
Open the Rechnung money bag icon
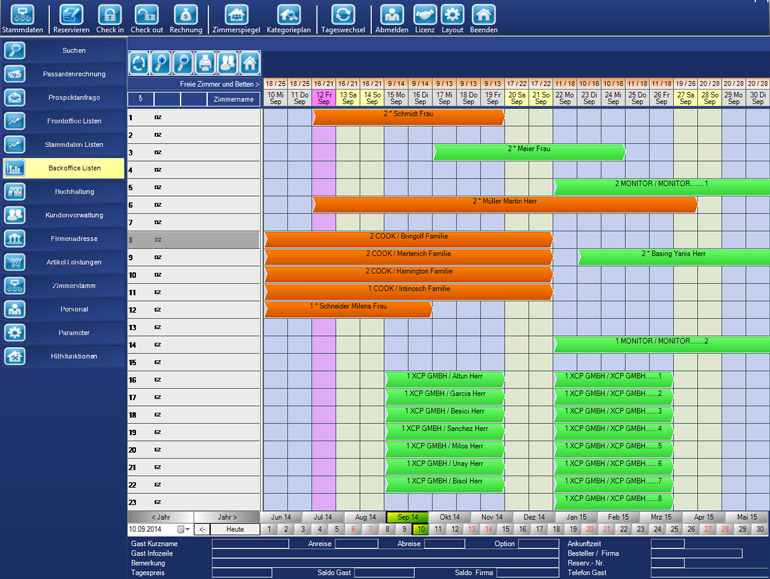click(x=186, y=15)
